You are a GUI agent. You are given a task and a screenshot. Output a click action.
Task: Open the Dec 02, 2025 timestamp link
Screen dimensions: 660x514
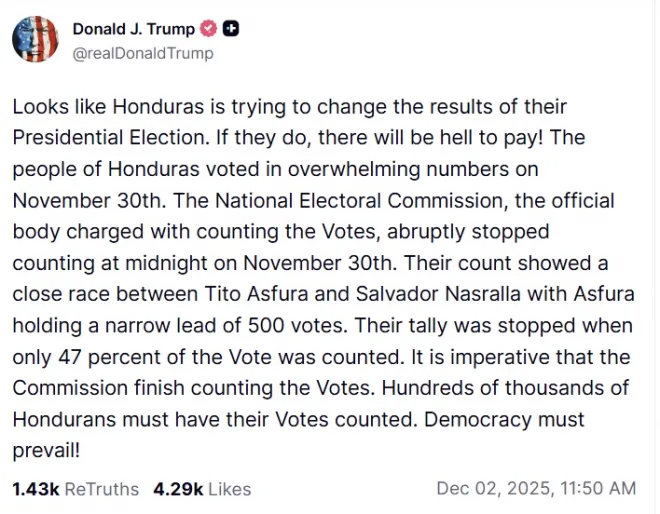[488, 489]
